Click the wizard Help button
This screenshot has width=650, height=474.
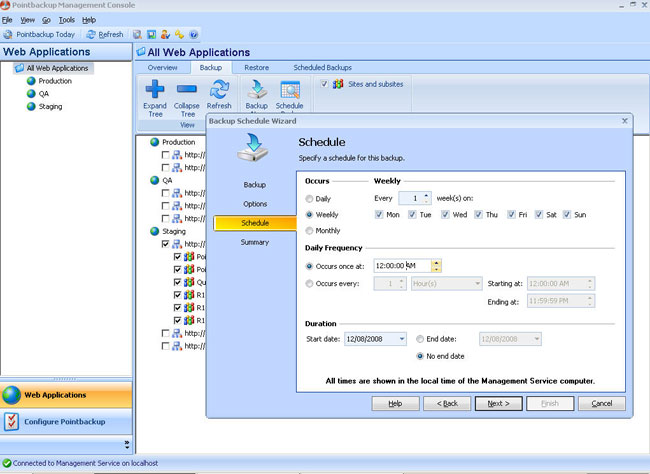tap(395, 404)
